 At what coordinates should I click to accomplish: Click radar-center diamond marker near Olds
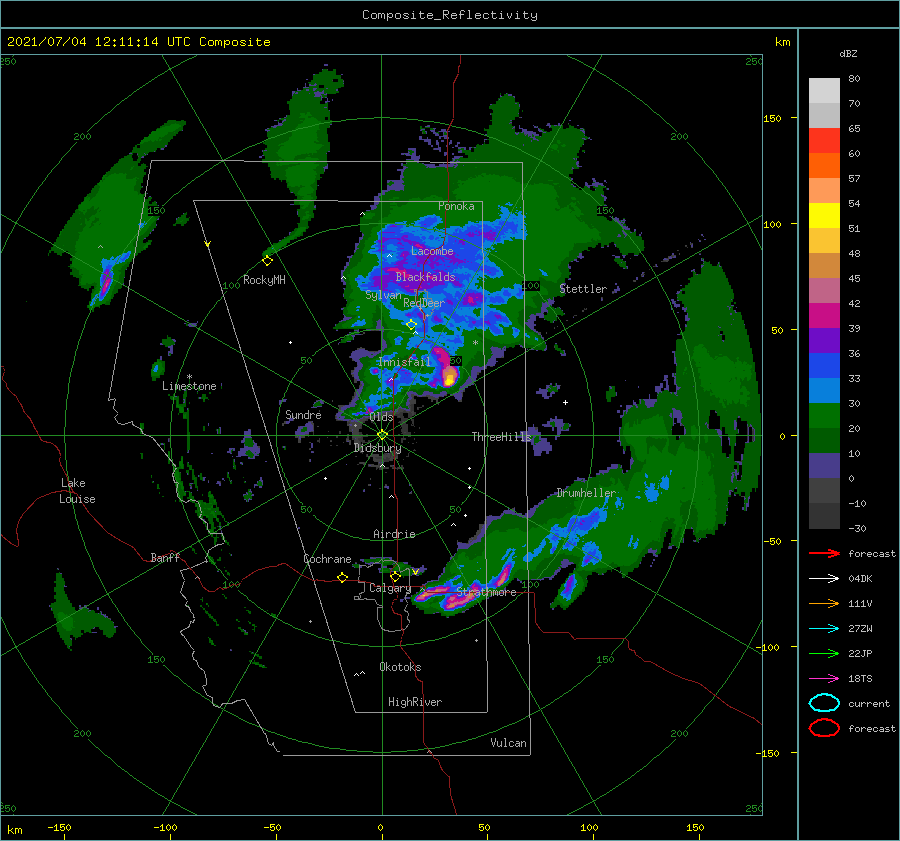pyautogui.click(x=382, y=435)
